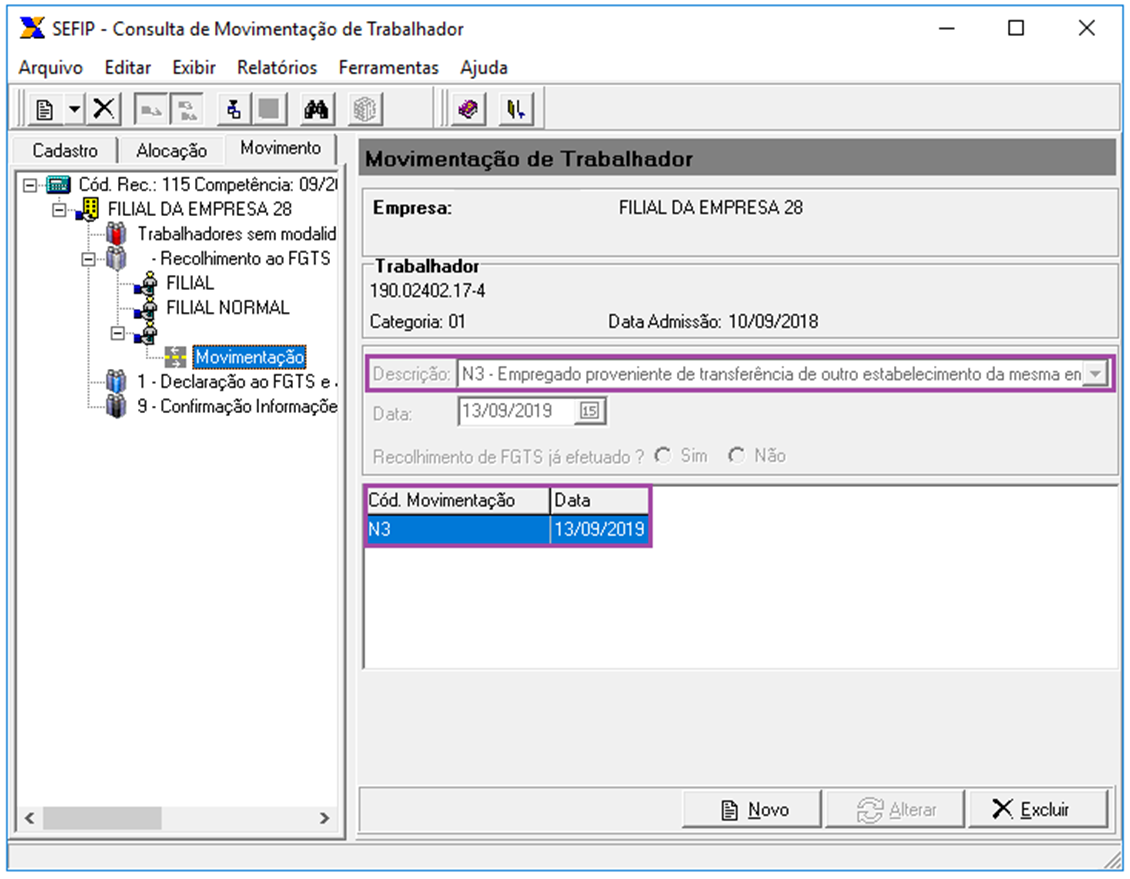Select the FILIAL tree item label

[x=190, y=283]
